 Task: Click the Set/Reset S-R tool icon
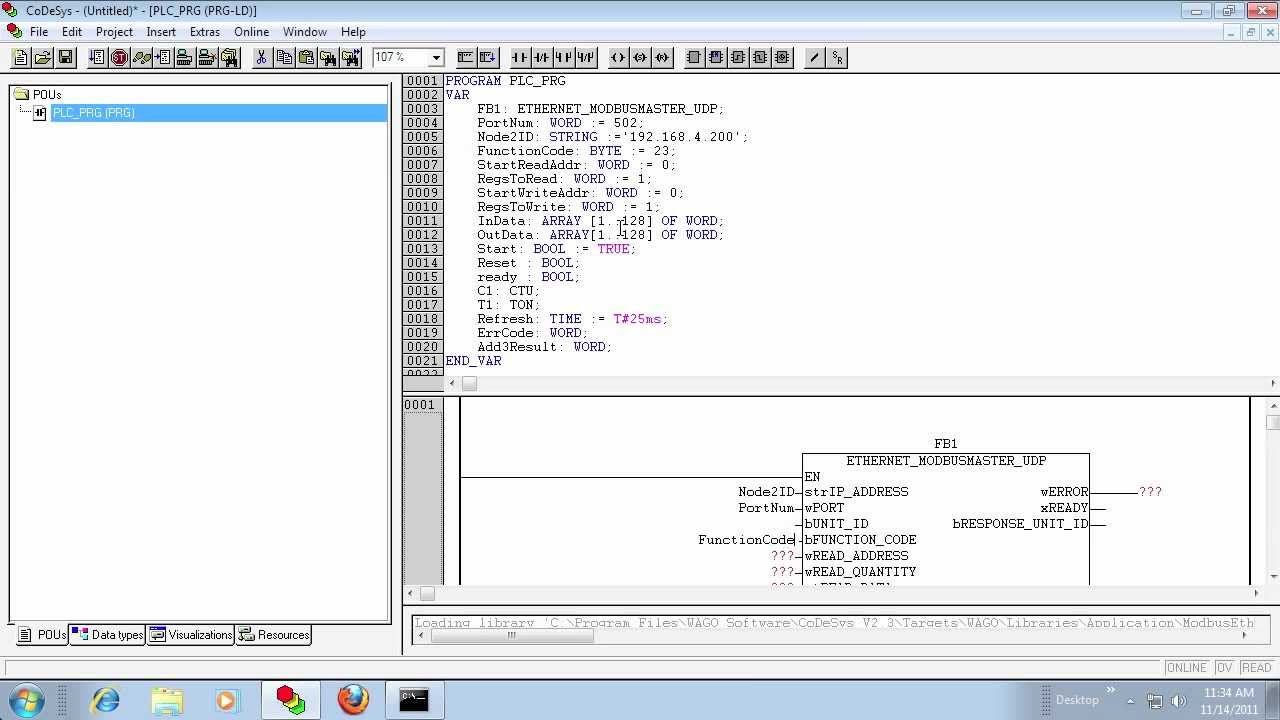837,58
